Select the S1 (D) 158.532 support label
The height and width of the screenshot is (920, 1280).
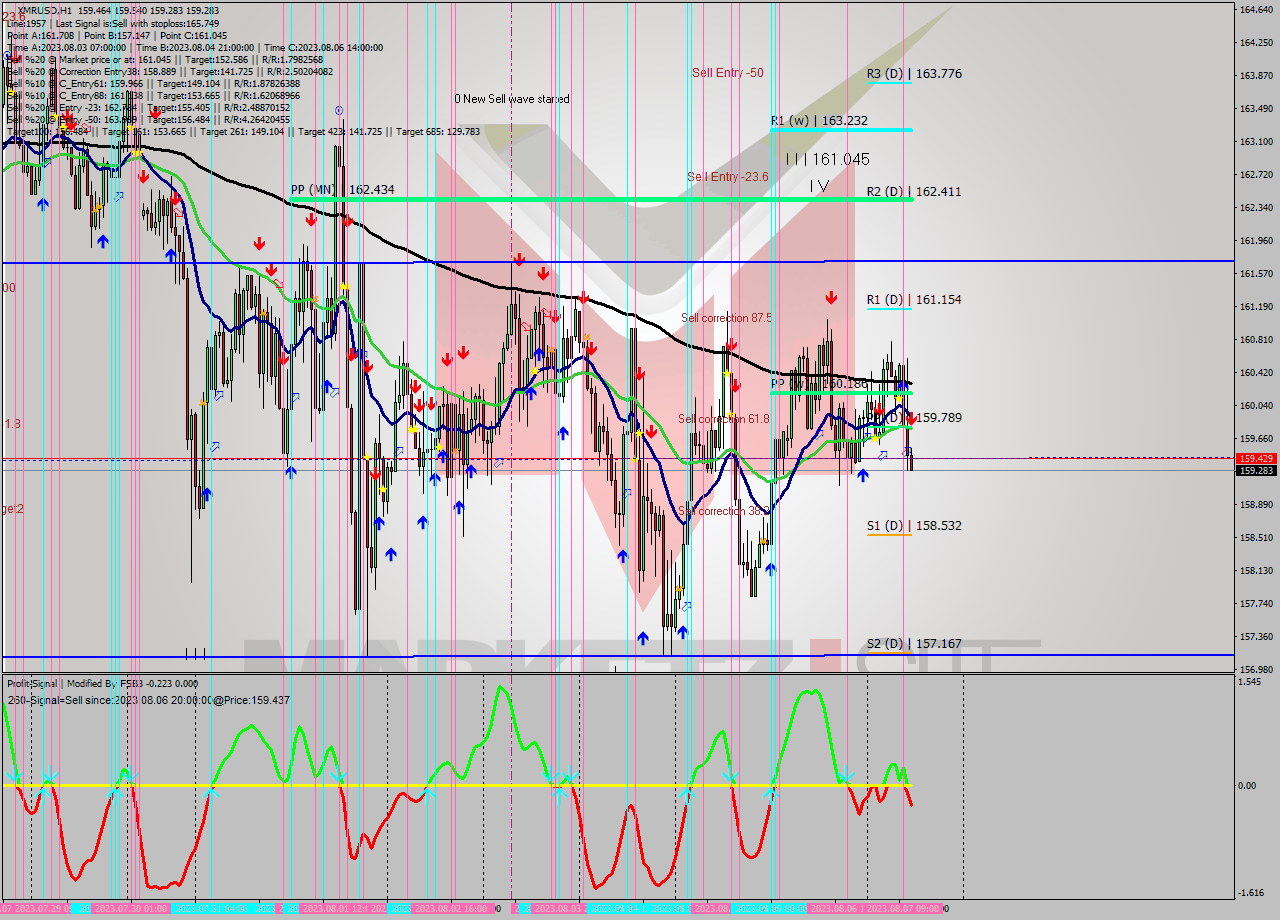tap(914, 525)
